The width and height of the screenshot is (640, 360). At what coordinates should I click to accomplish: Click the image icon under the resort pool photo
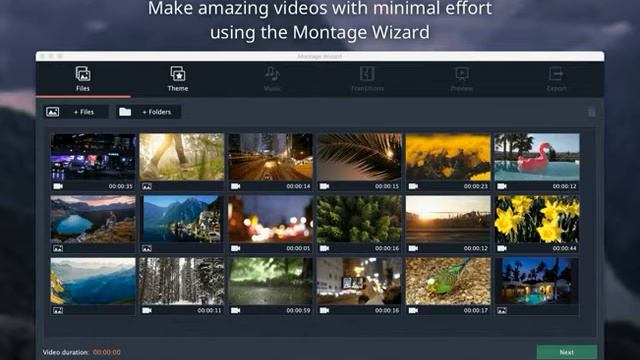pyautogui.click(x=502, y=311)
